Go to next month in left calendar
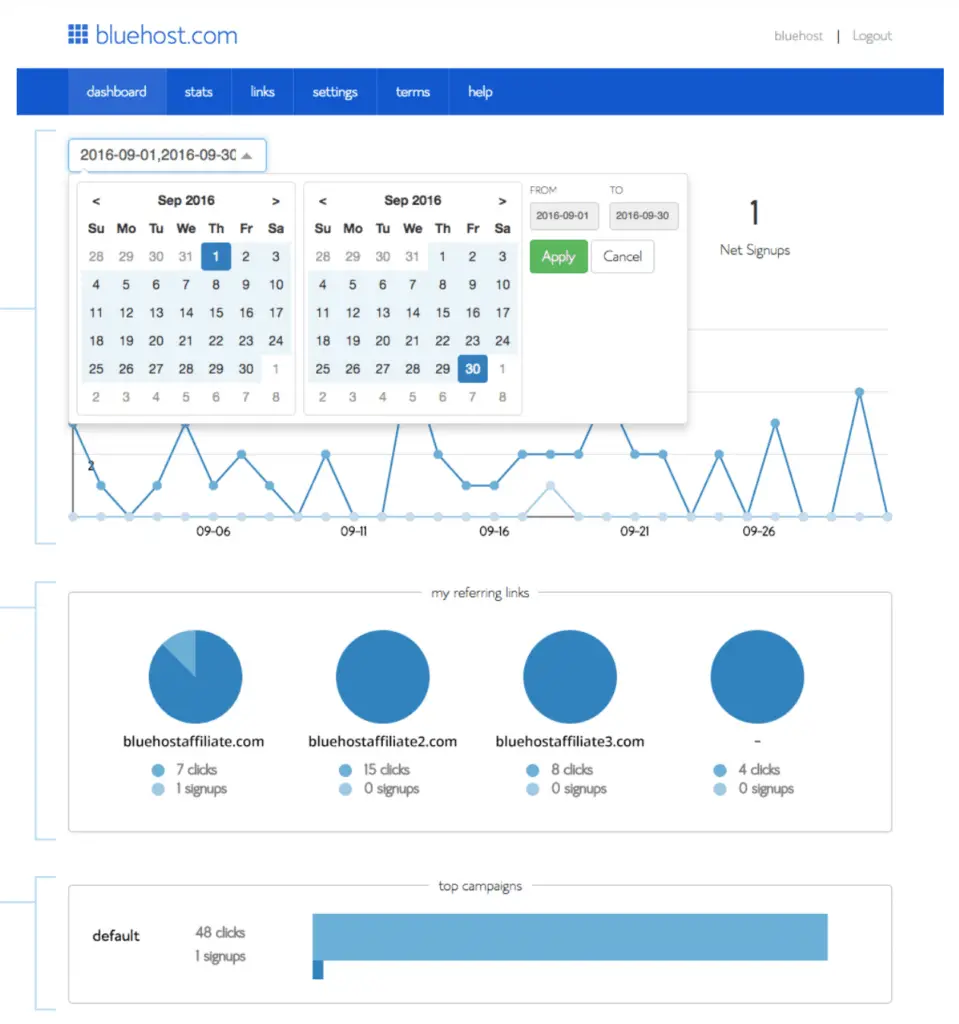The width and height of the screenshot is (959, 1024). point(276,201)
